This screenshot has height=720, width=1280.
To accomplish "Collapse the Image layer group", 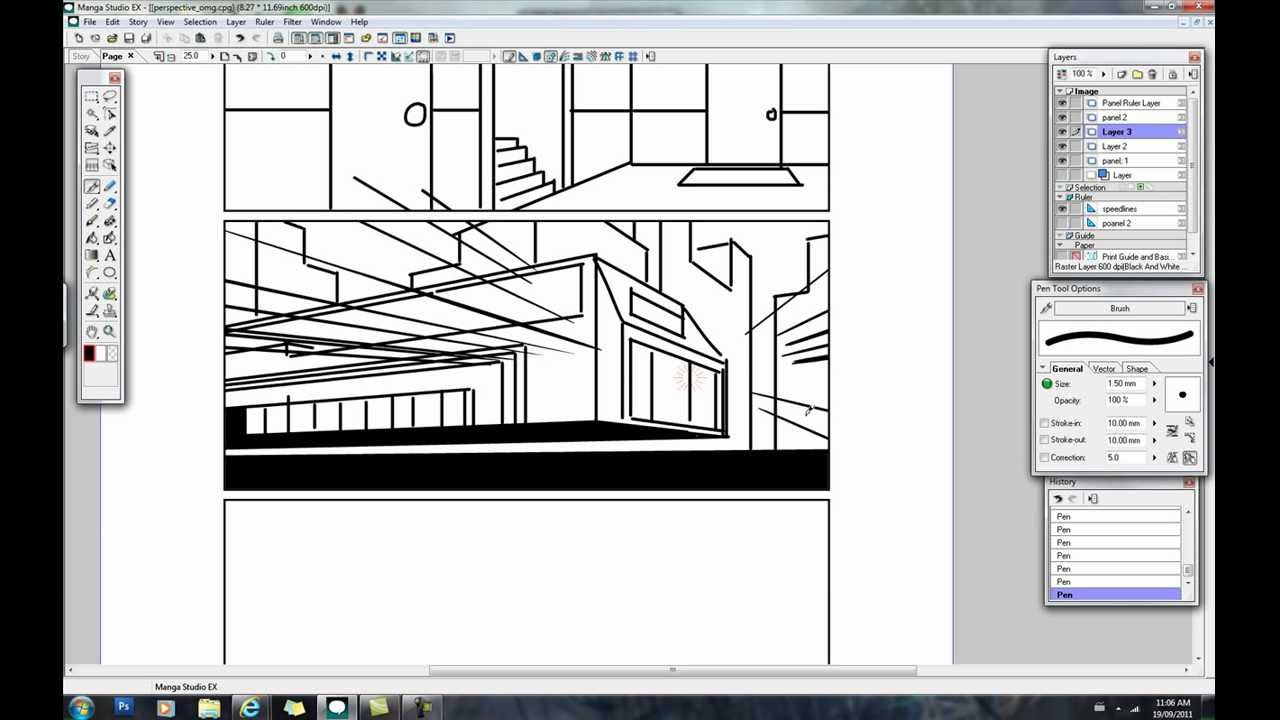I will pyautogui.click(x=1060, y=91).
